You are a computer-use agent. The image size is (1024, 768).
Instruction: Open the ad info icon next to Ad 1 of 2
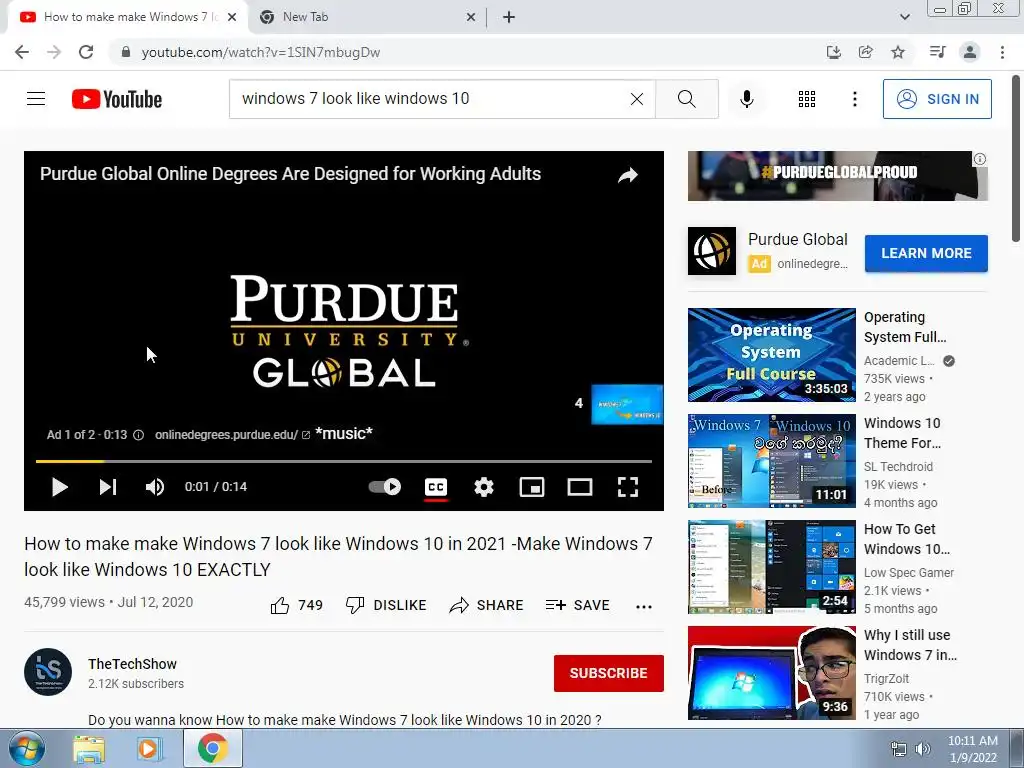click(138, 435)
